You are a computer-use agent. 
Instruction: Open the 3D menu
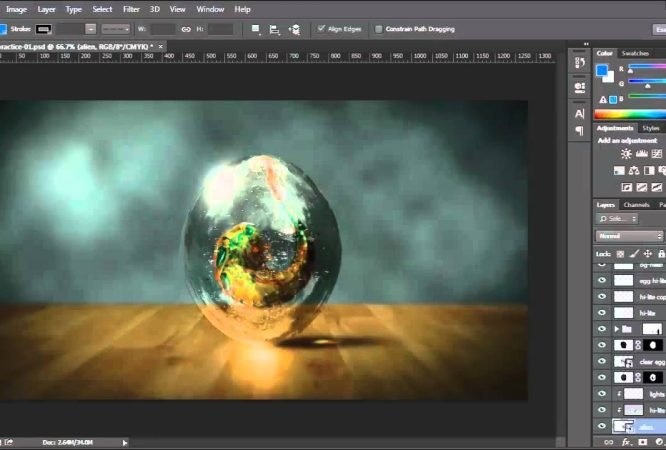[155, 9]
